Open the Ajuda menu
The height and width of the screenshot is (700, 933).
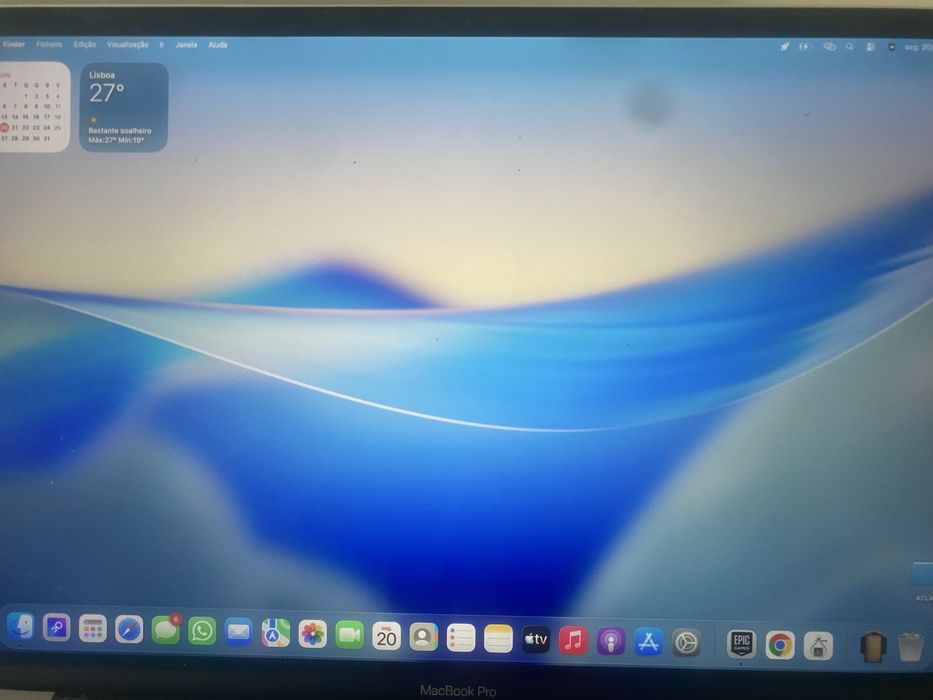pos(218,45)
